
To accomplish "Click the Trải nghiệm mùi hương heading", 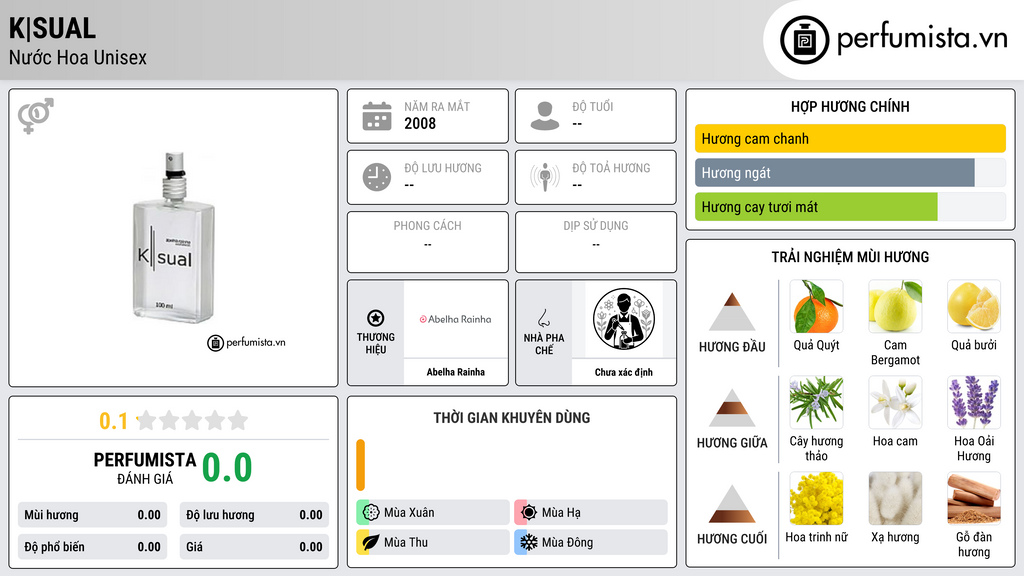I will pyautogui.click(x=850, y=257).
